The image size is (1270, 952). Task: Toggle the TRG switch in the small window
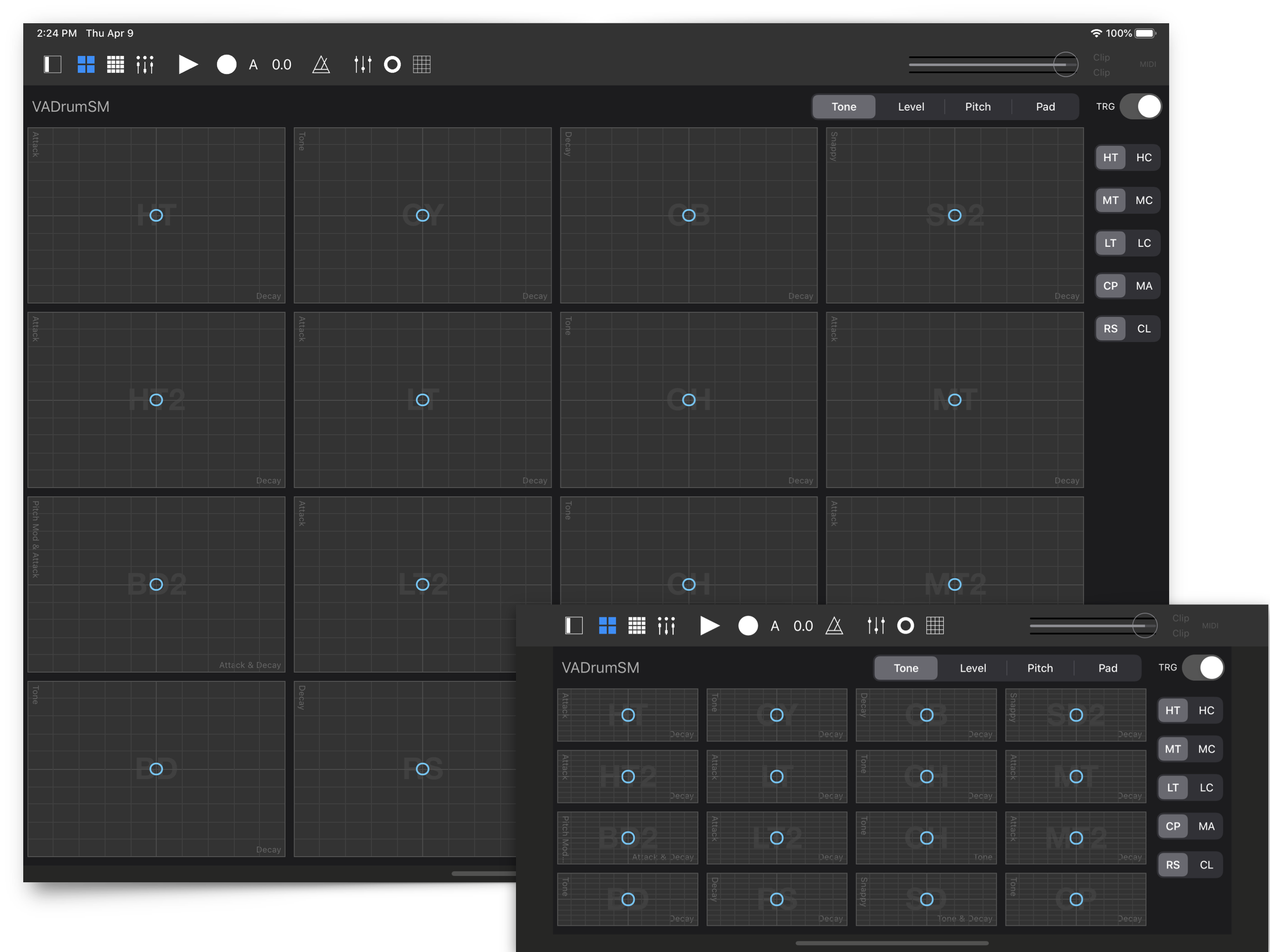1204,668
